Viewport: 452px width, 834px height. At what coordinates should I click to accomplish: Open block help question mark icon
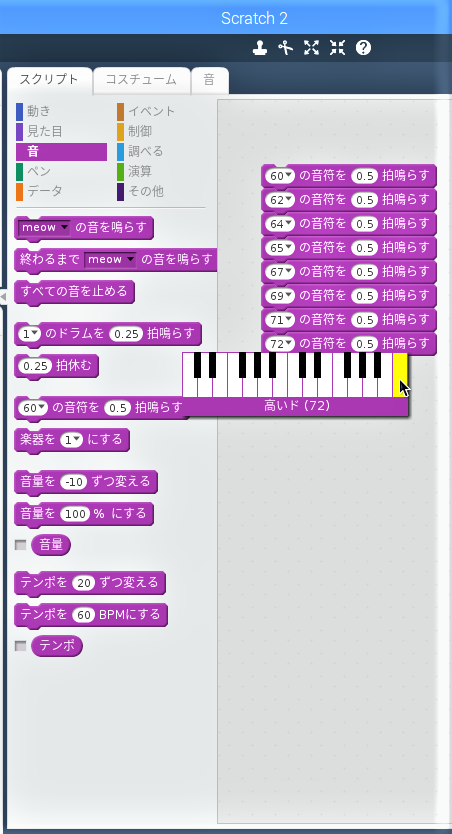click(363, 48)
